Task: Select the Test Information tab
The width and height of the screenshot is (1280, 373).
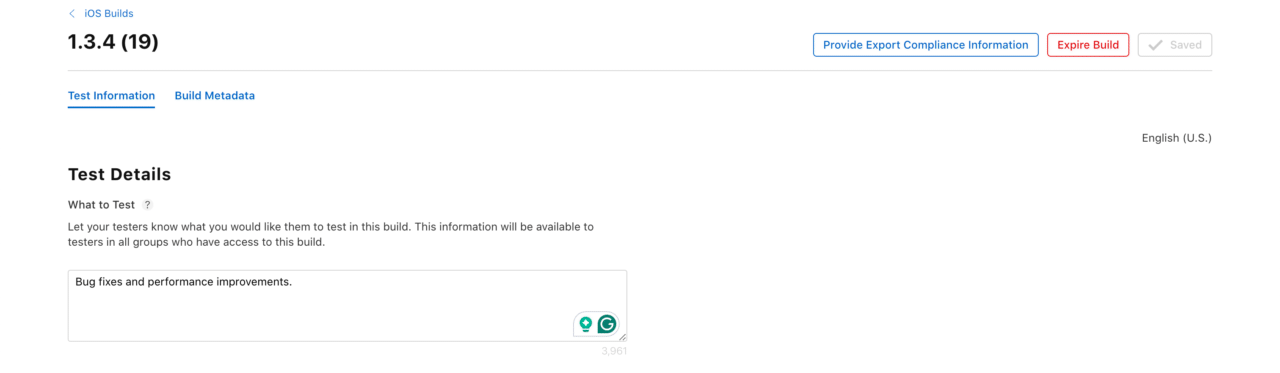Action: [111, 96]
